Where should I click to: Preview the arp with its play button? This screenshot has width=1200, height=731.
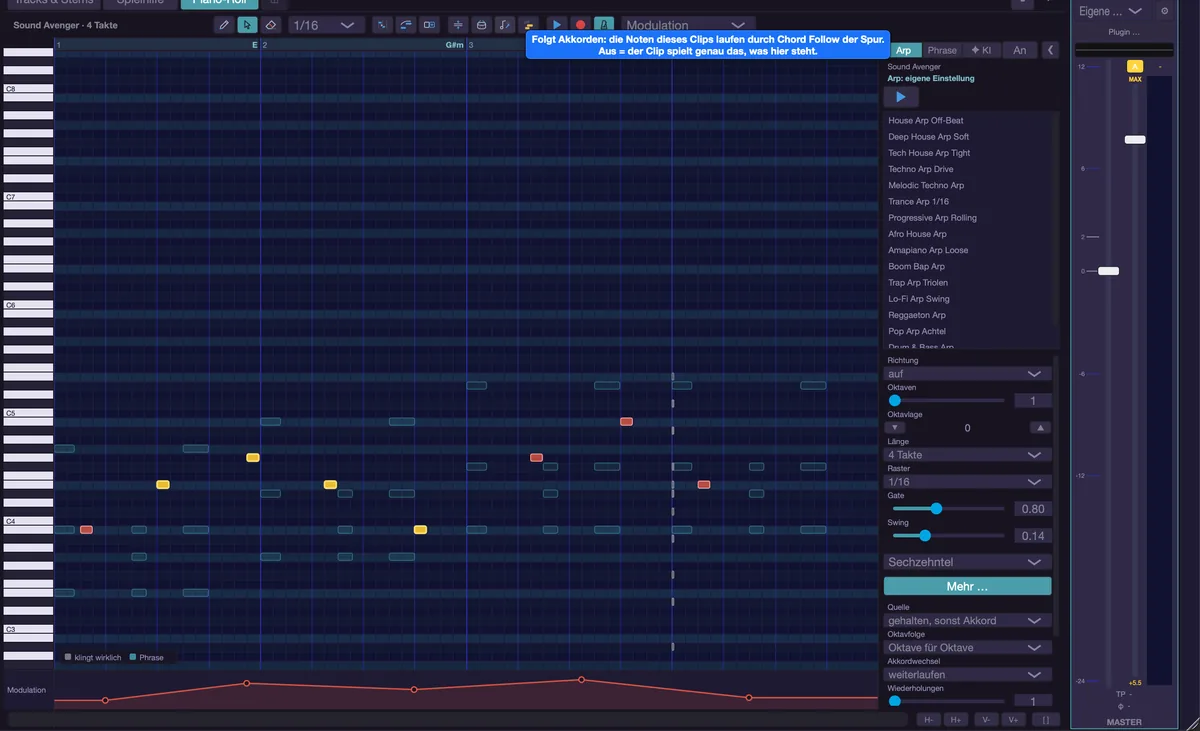pyautogui.click(x=901, y=97)
